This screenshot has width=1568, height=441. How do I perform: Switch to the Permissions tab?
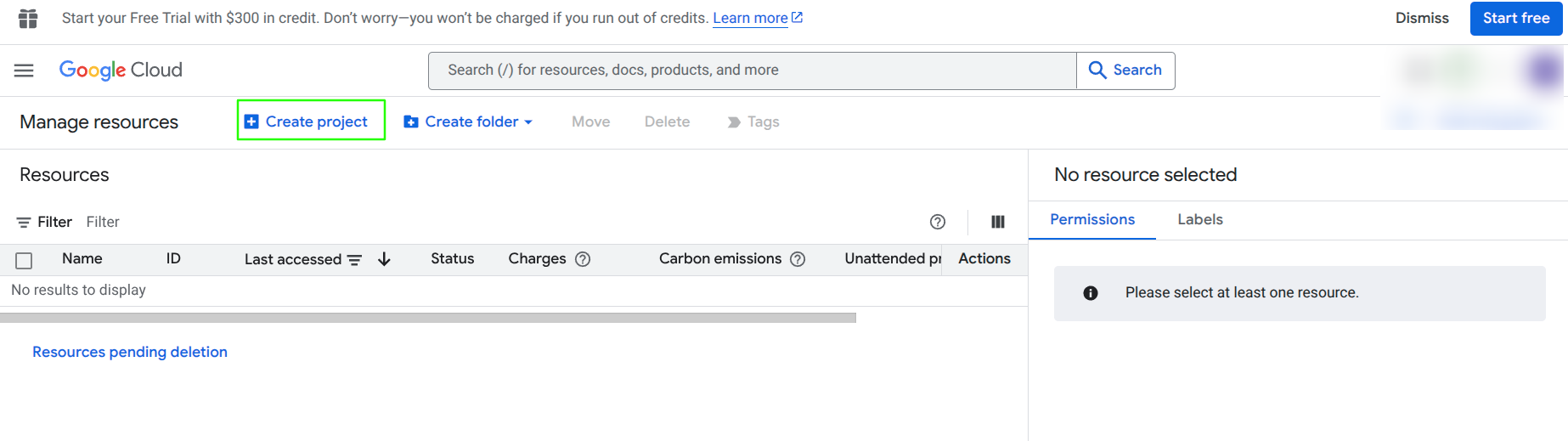1092,219
